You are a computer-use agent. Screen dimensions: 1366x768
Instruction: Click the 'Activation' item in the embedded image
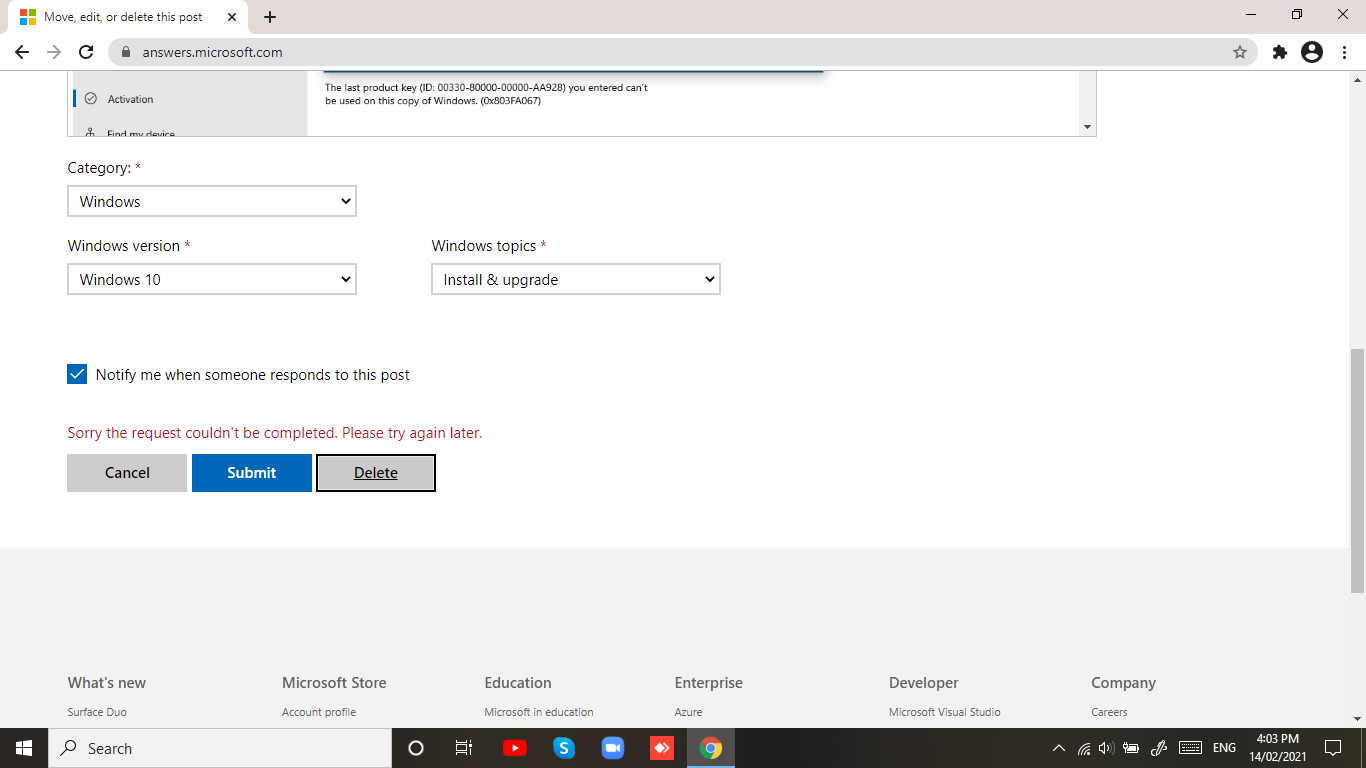point(131,99)
